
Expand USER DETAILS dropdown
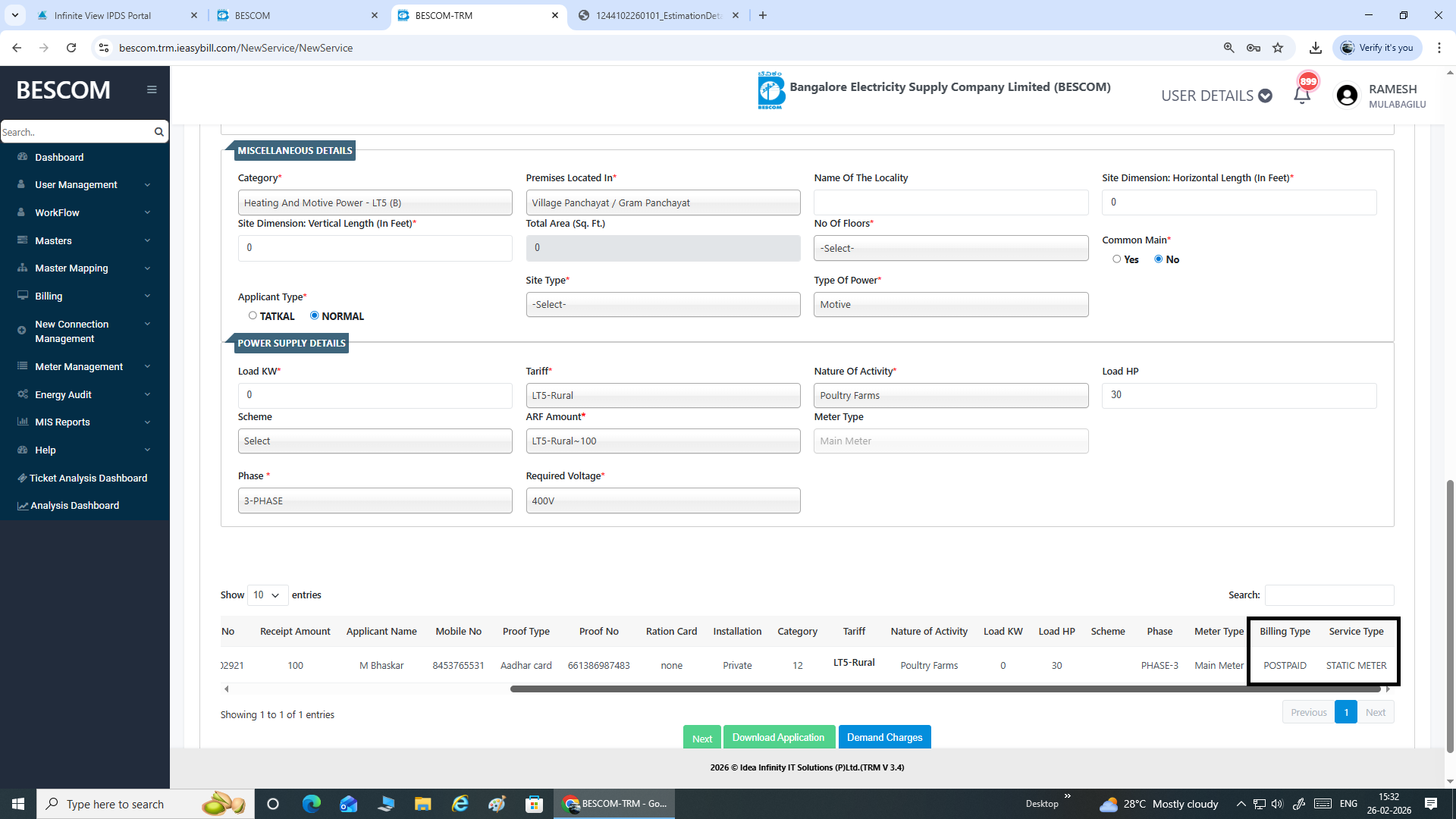[x=1216, y=96]
